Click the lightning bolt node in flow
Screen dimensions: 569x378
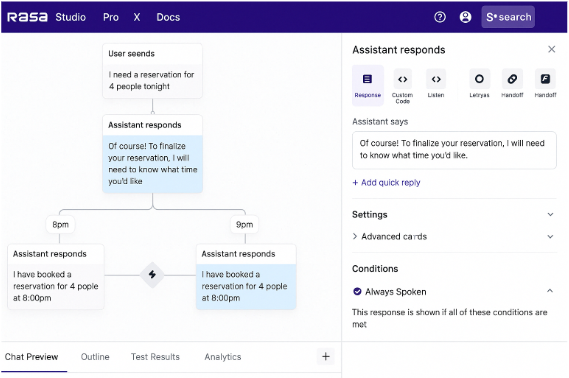(x=152, y=275)
